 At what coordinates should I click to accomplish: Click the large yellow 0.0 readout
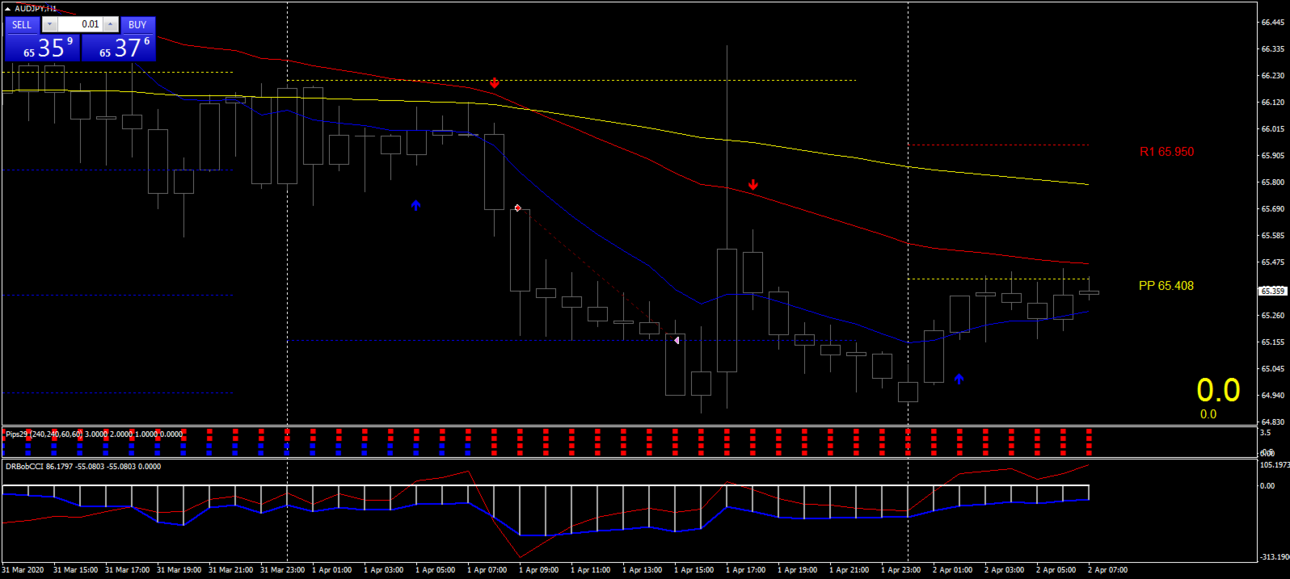[1219, 390]
